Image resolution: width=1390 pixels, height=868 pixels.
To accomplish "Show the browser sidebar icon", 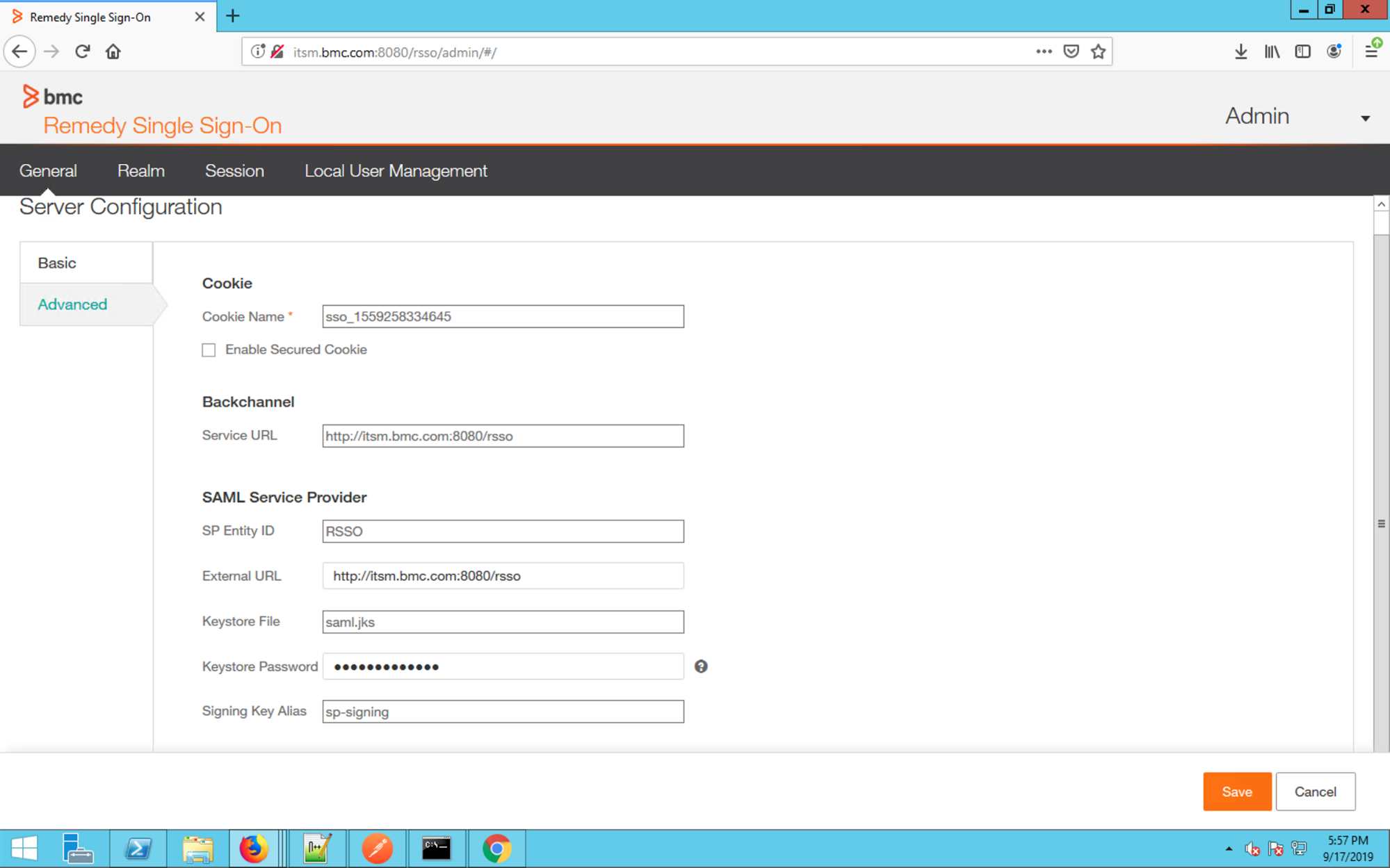I will [1302, 51].
